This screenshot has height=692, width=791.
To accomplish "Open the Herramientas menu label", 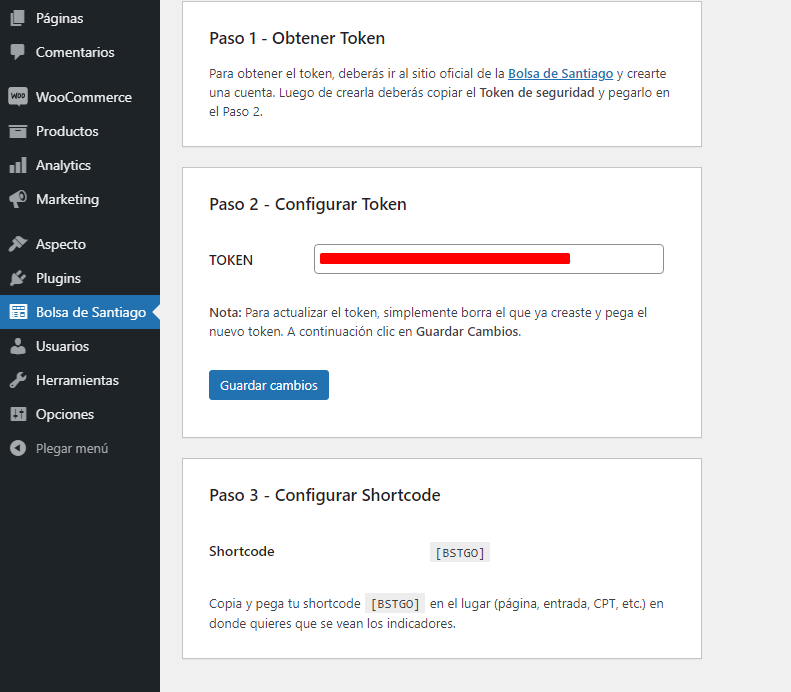I will [x=78, y=380].
